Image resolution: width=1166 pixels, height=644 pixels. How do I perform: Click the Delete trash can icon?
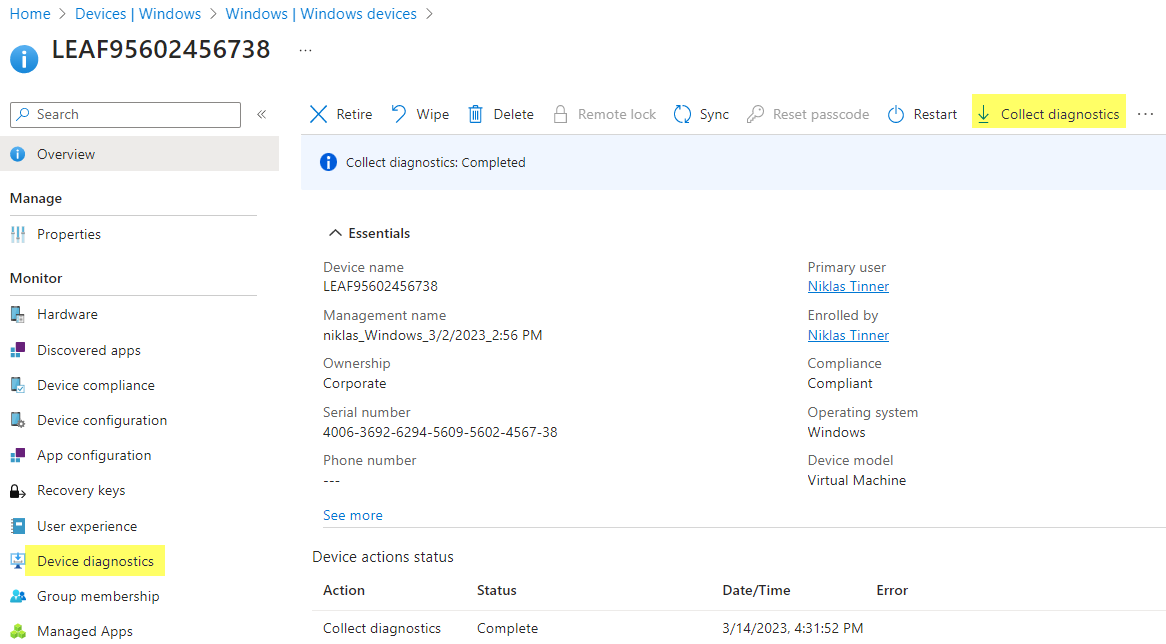(475, 114)
